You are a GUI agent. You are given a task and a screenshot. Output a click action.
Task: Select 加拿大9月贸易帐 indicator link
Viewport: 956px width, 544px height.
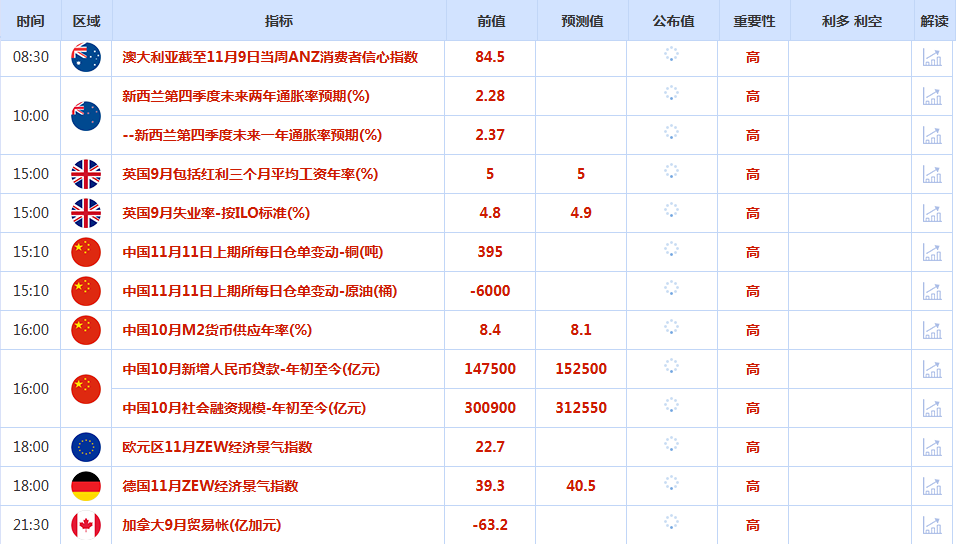point(201,525)
